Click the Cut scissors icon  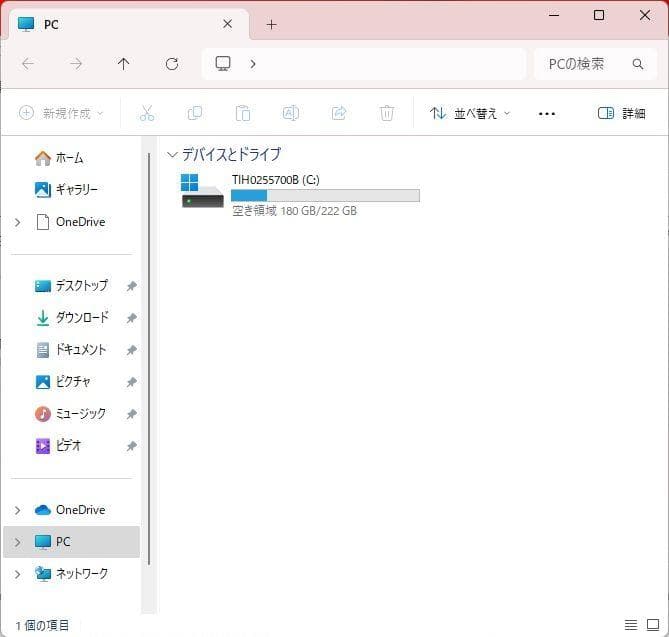click(146, 113)
